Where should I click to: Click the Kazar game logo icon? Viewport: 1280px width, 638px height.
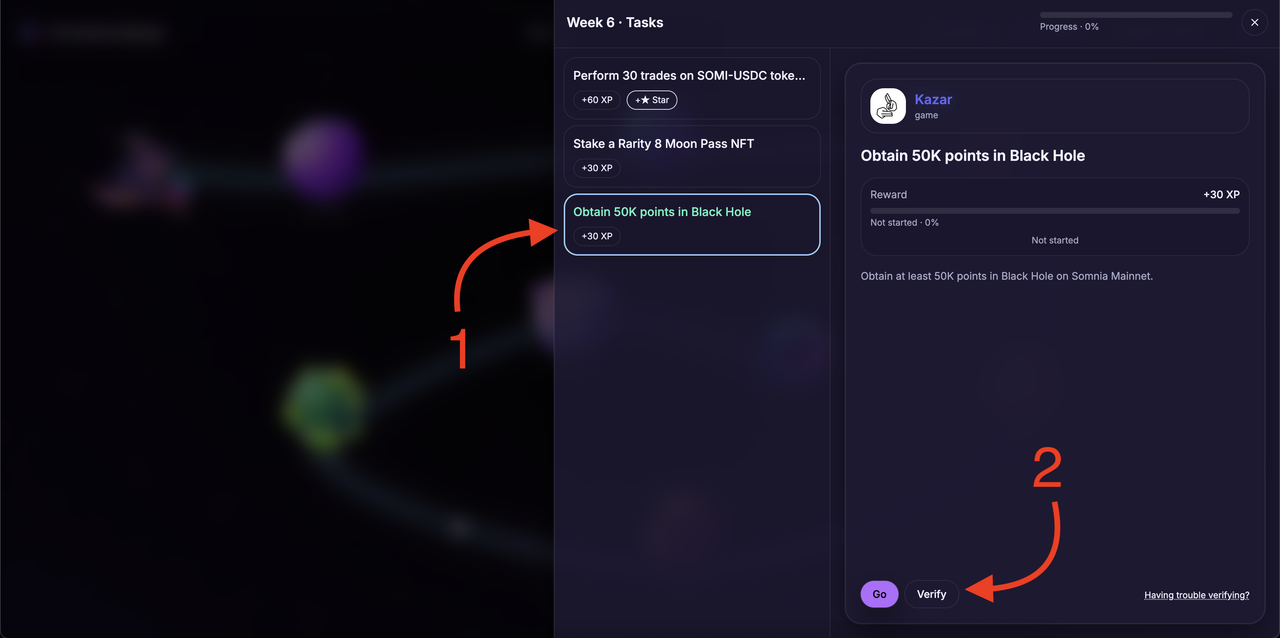click(x=888, y=106)
